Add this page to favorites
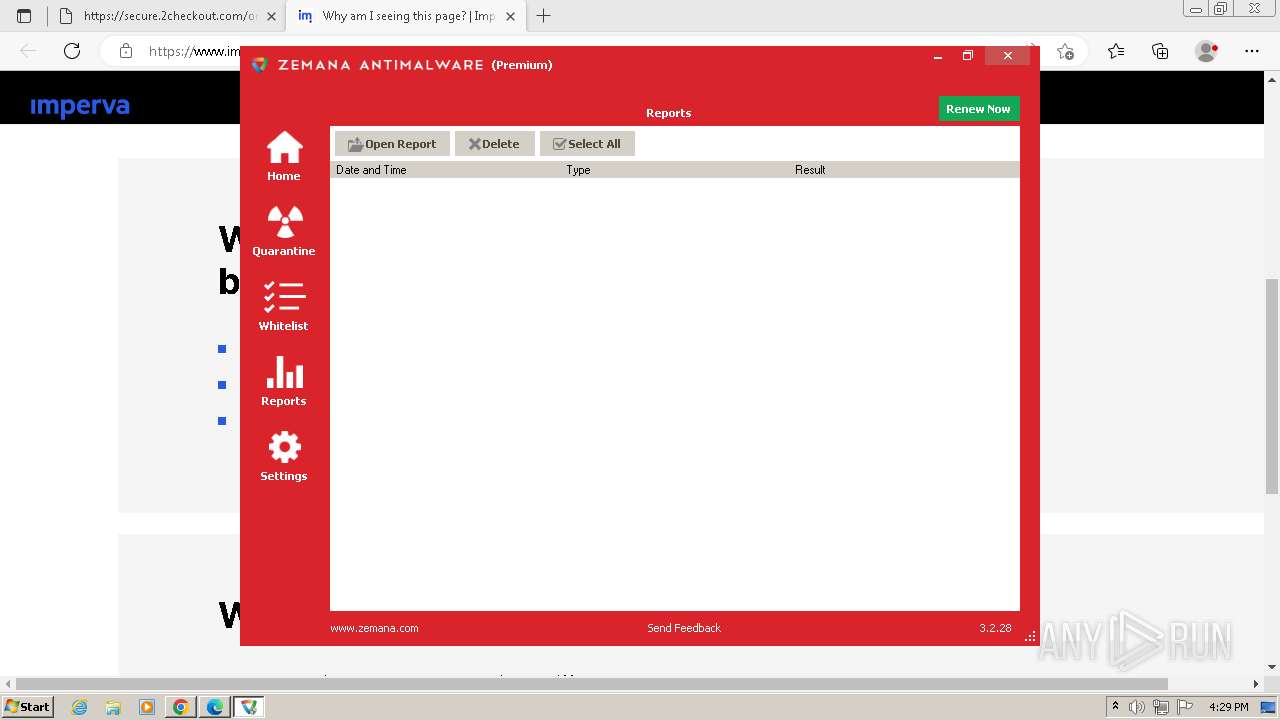 pos(1065,51)
